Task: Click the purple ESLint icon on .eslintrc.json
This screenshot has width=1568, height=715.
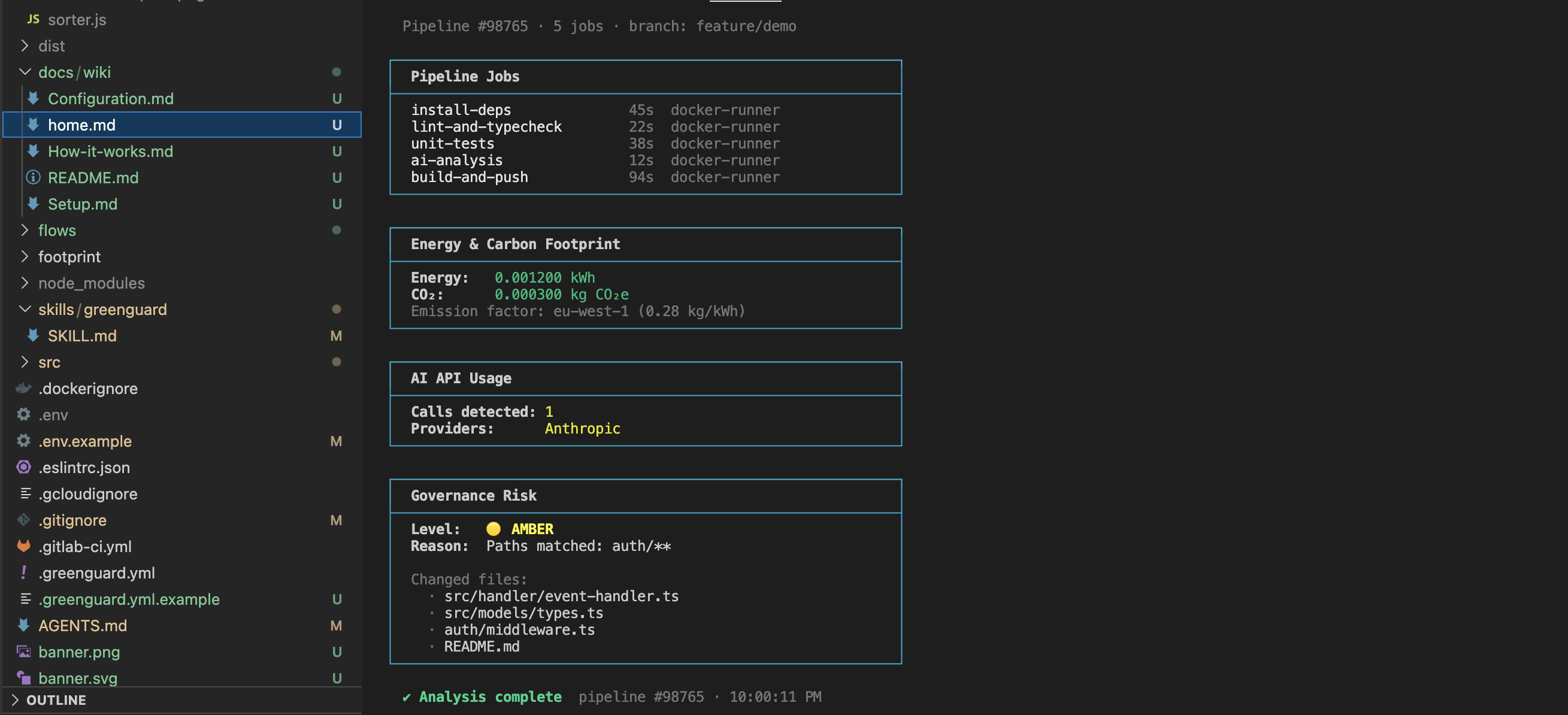Action: [24, 466]
